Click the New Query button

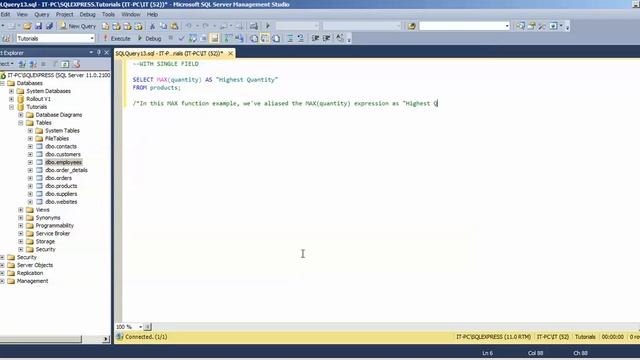pos(78,26)
